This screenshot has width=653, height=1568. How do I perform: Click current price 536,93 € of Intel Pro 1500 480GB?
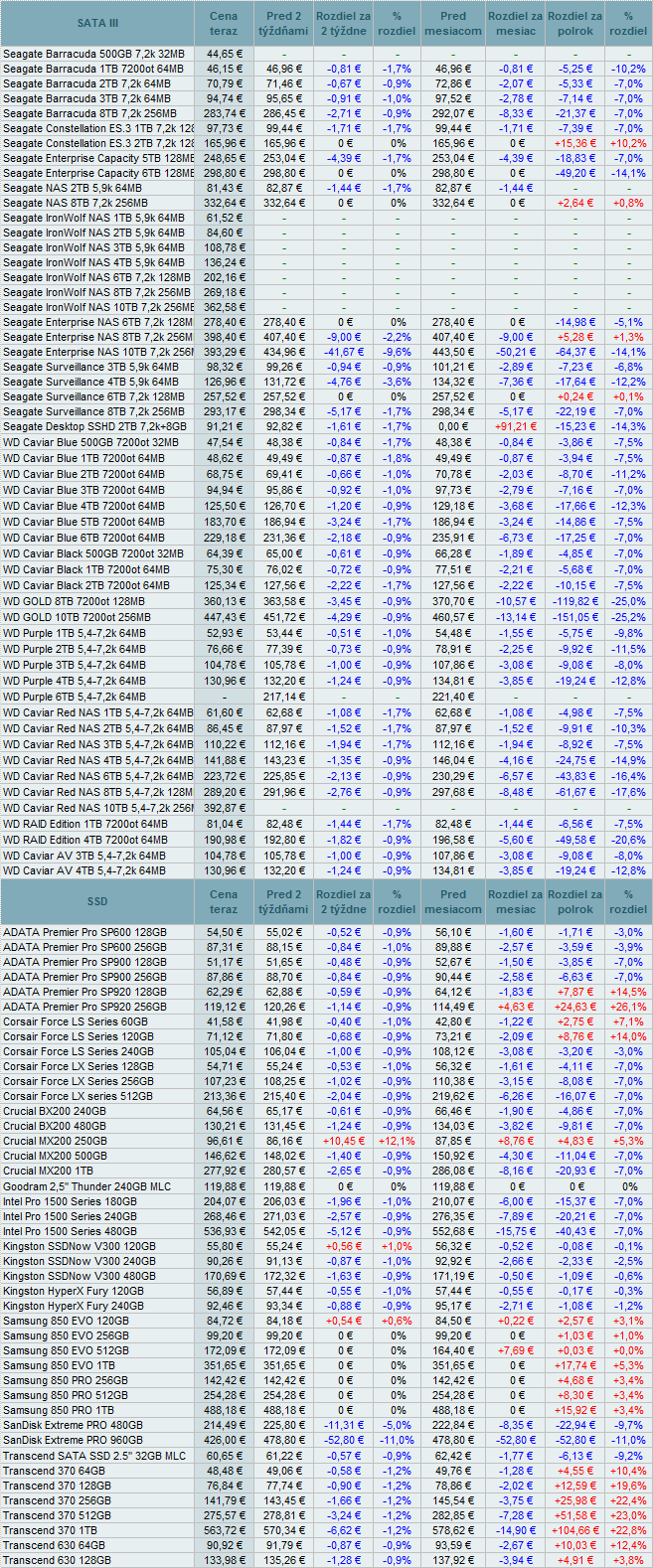click(224, 1230)
